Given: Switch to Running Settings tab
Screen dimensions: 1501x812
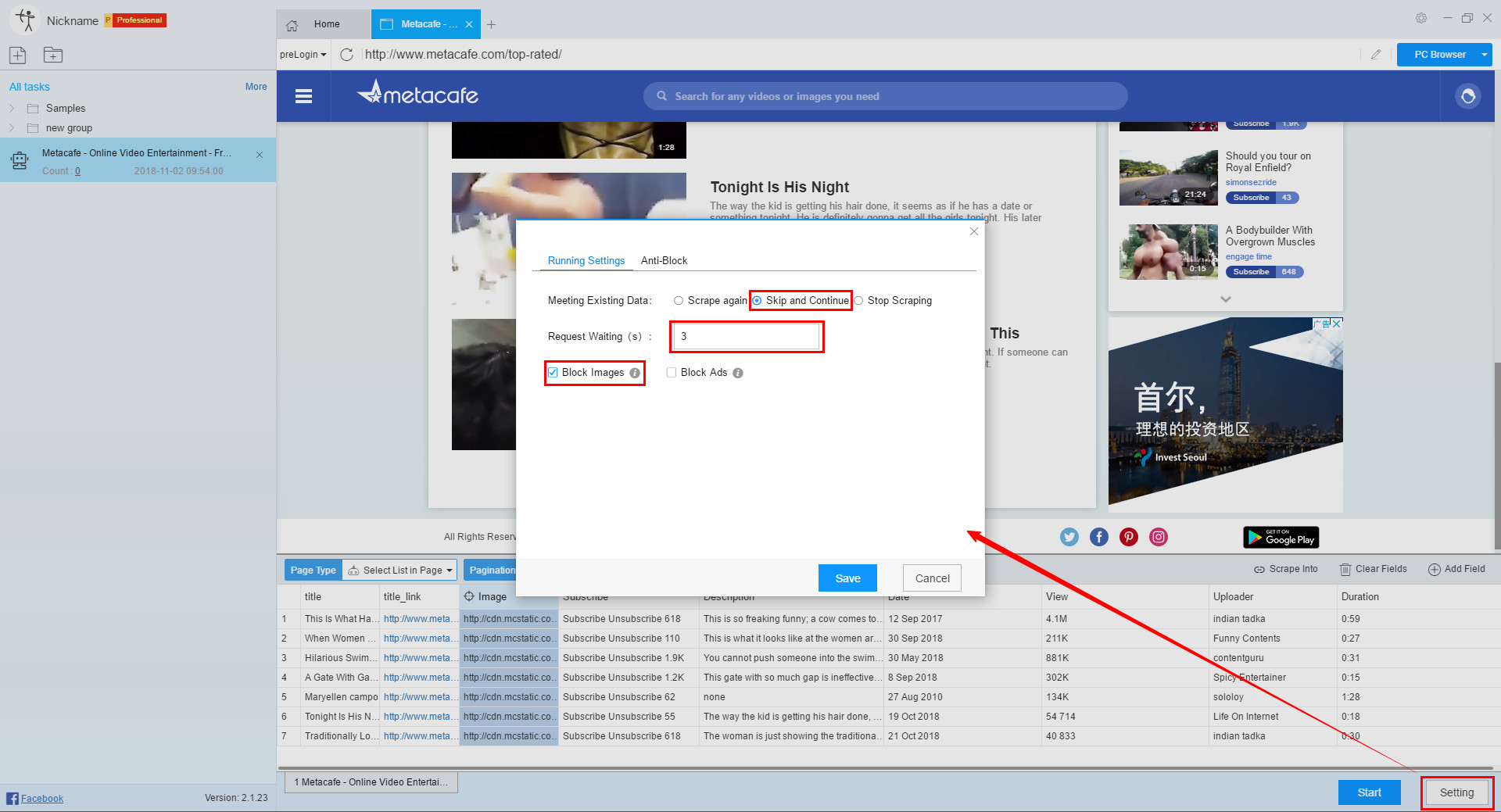Looking at the screenshot, I should click(x=586, y=261).
